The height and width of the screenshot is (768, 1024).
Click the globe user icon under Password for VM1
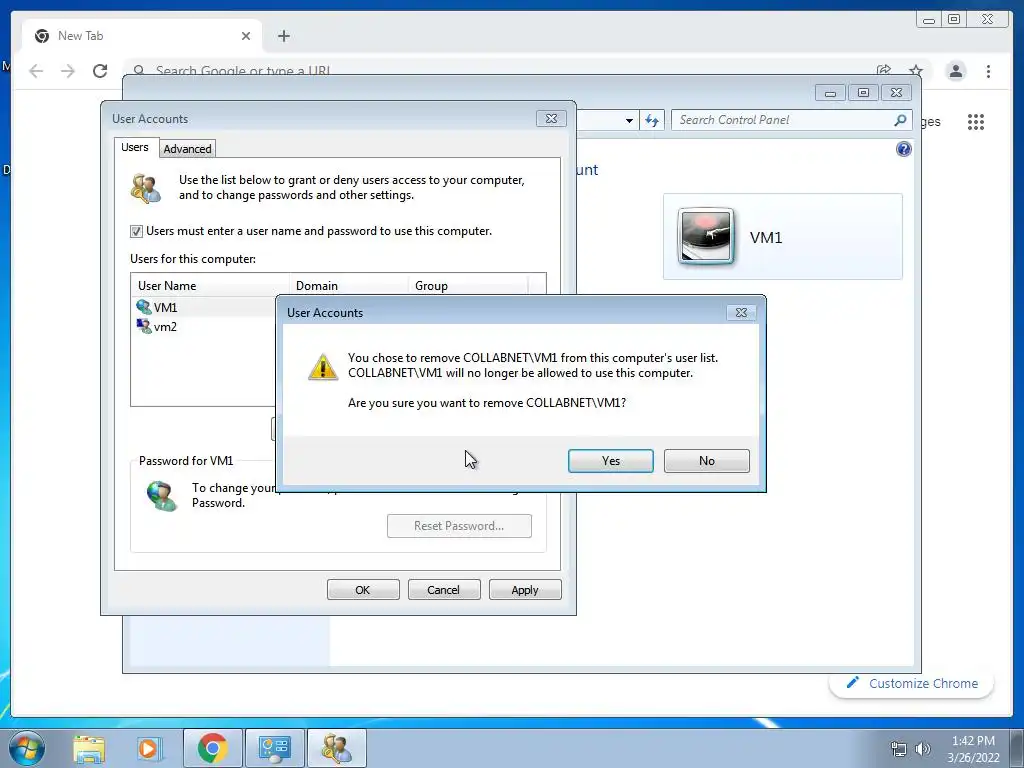161,496
